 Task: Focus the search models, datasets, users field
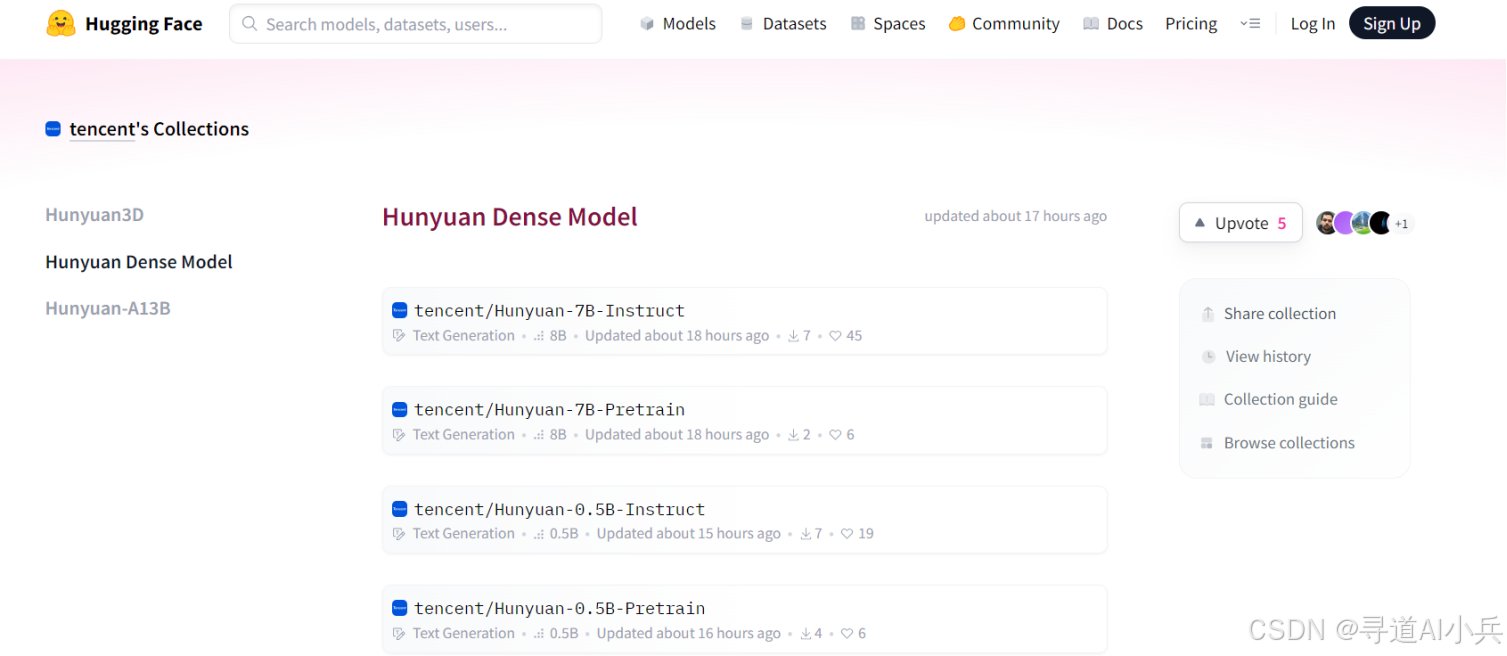click(416, 24)
